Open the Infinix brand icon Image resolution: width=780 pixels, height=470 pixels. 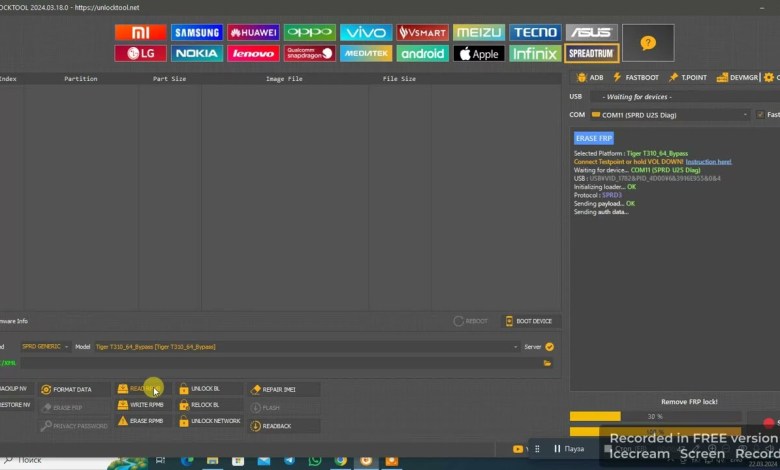point(535,54)
